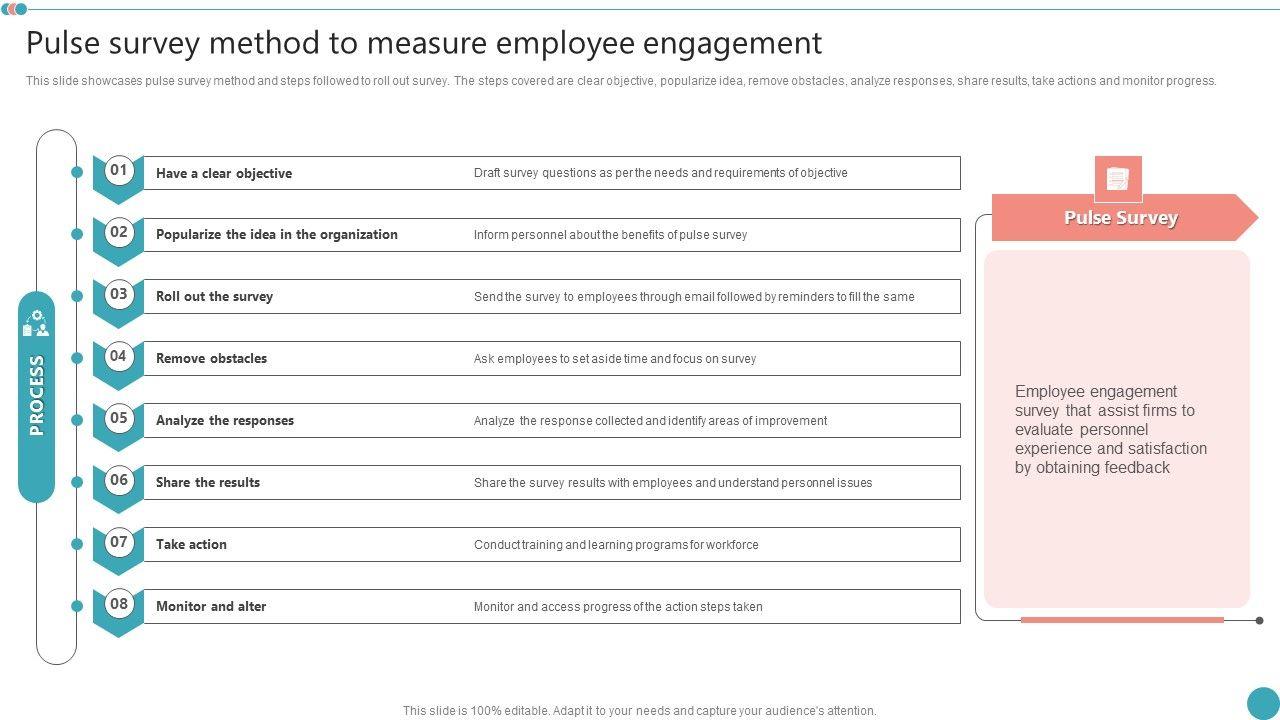The height and width of the screenshot is (720, 1280).
Task: Click the process people icon
Action: point(36,324)
